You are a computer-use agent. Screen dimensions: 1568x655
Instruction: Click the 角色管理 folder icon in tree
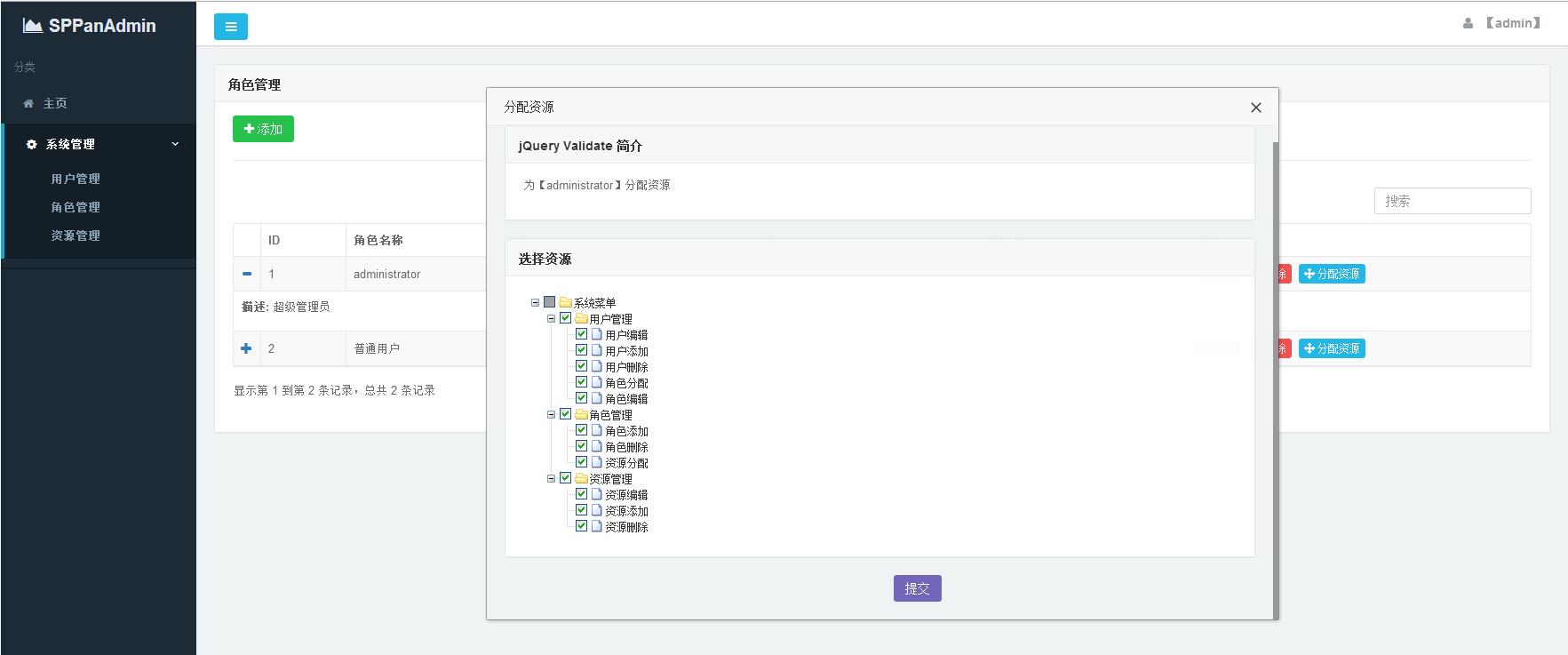(x=581, y=414)
